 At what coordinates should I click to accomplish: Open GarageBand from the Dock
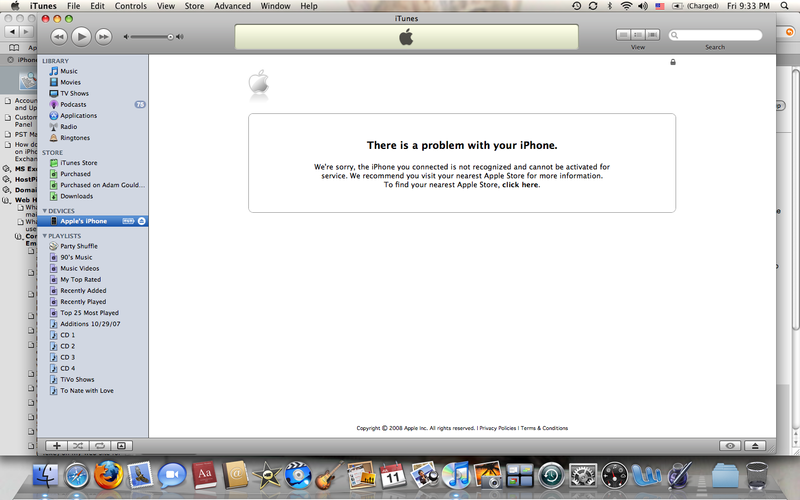coord(329,475)
